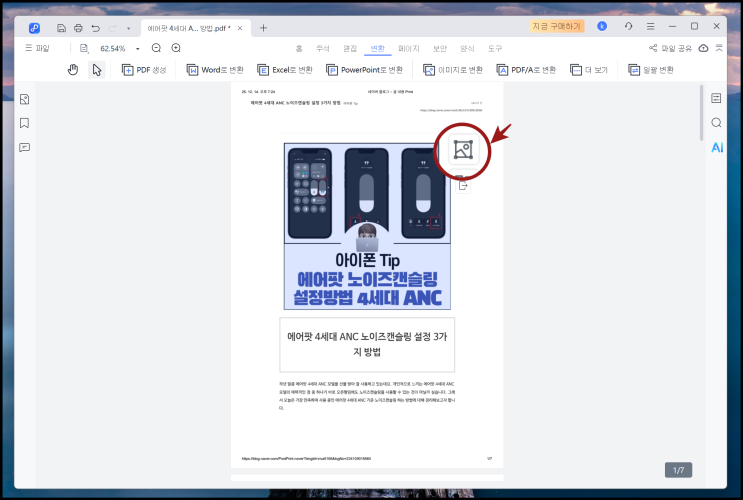Select the 아이폰 Tip image in document
Image resolution: width=743 pixels, height=500 pixels.
[x=367, y=227]
